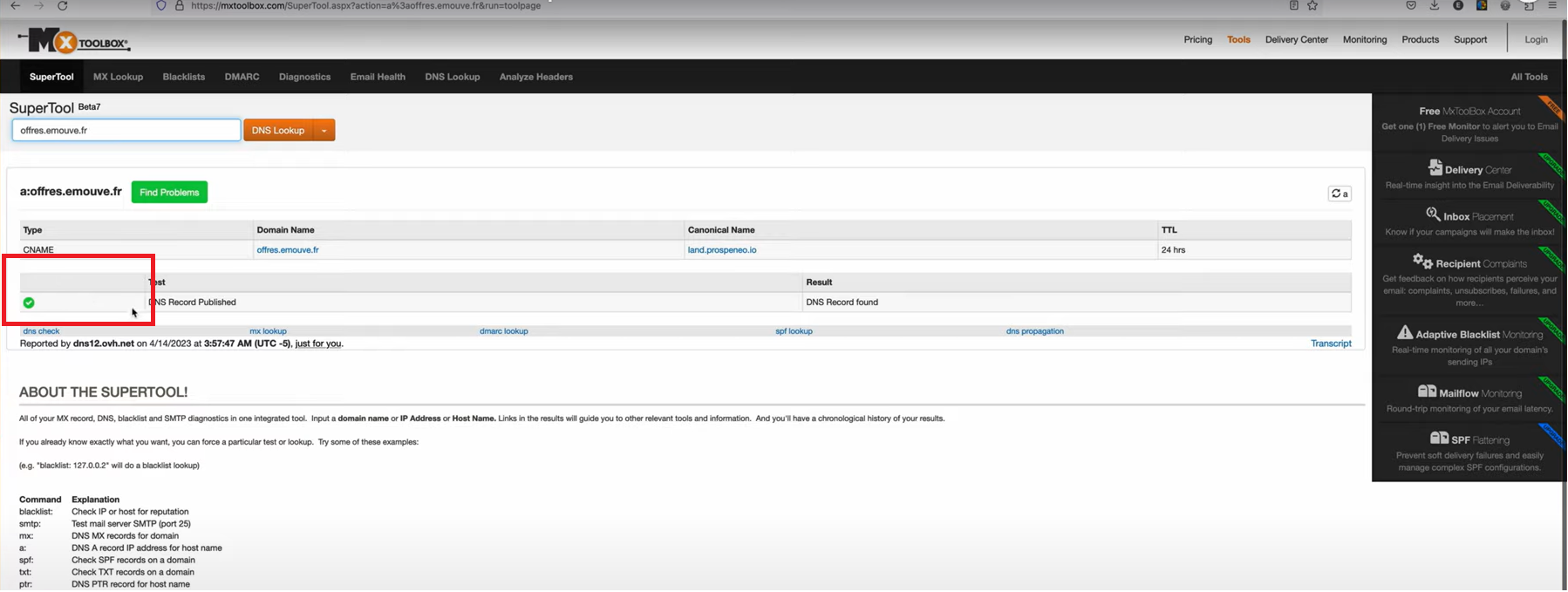1568x592 pixels.
Task: Open the SPF Flattening sidebar card
Action: pyautogui.click(x=1469, y=452)
